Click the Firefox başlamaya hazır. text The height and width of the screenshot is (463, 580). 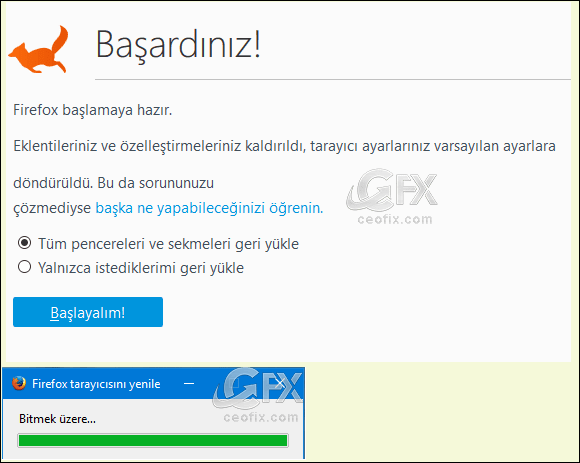92,110
